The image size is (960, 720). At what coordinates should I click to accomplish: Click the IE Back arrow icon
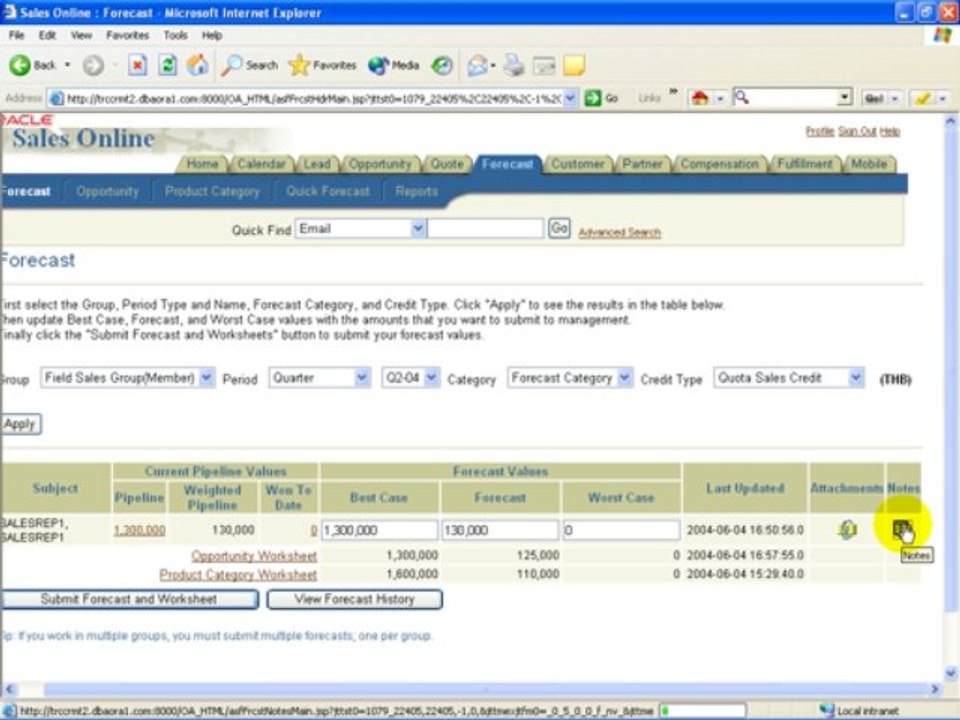pyautogui.click(x=20, y=65)
